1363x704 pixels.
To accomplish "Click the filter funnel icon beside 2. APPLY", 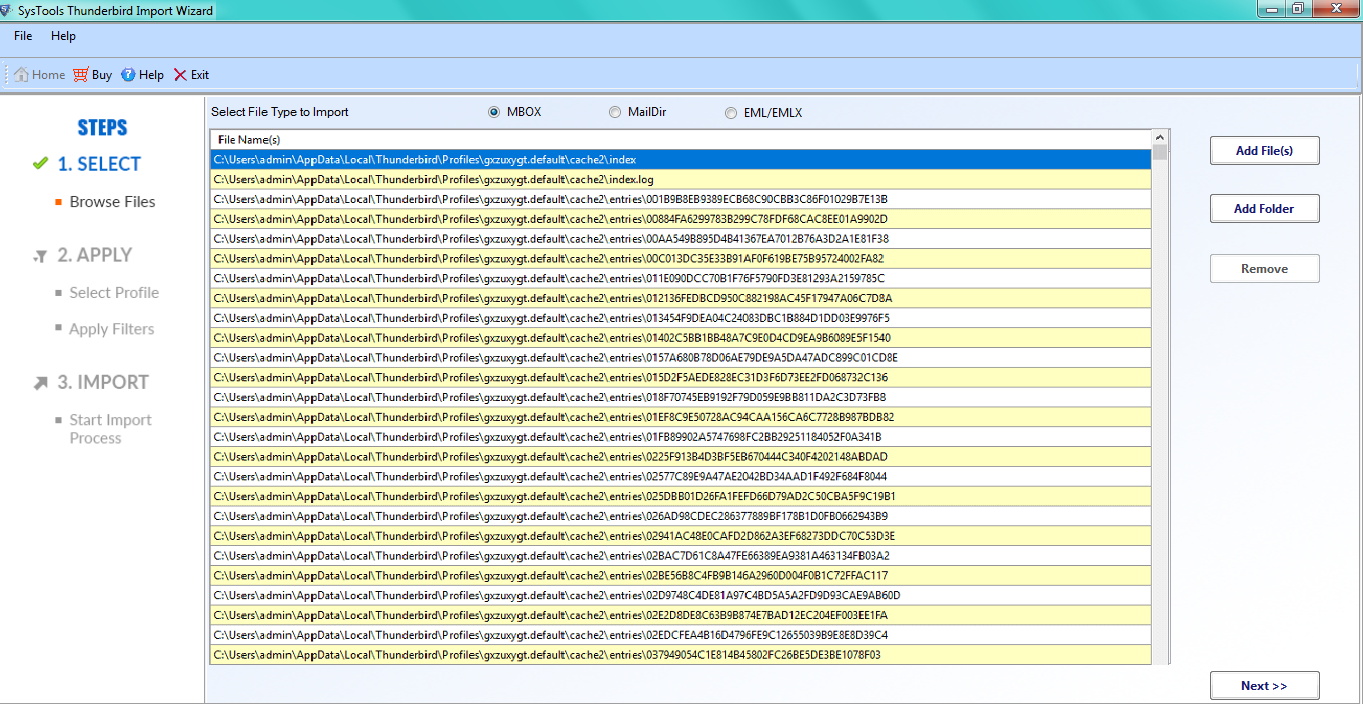I will tap(41, 256).
